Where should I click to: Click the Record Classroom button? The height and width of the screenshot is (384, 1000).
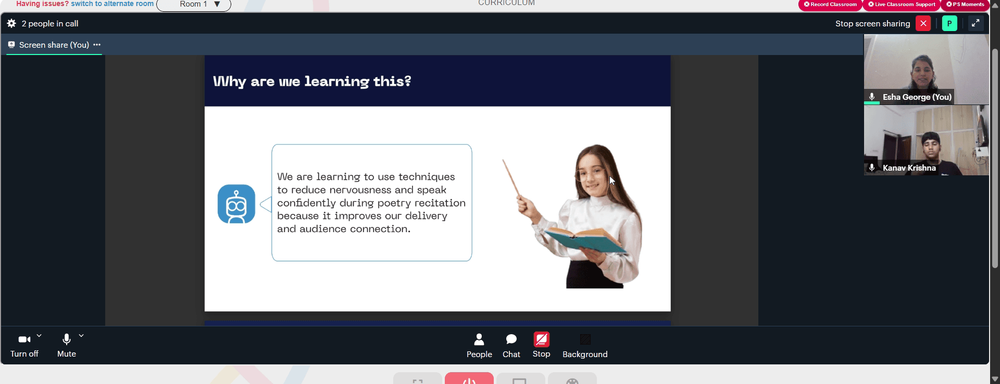[830, 4]
